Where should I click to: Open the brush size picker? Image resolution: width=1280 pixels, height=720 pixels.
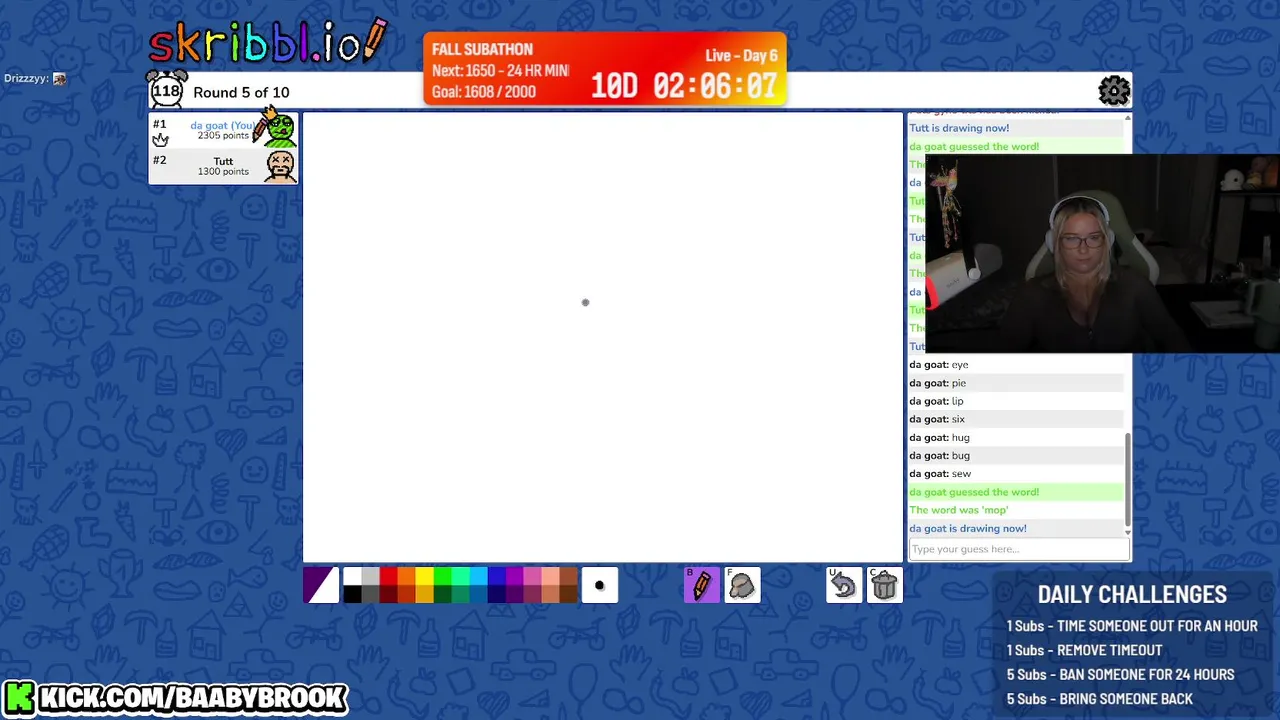click(600, 585)
